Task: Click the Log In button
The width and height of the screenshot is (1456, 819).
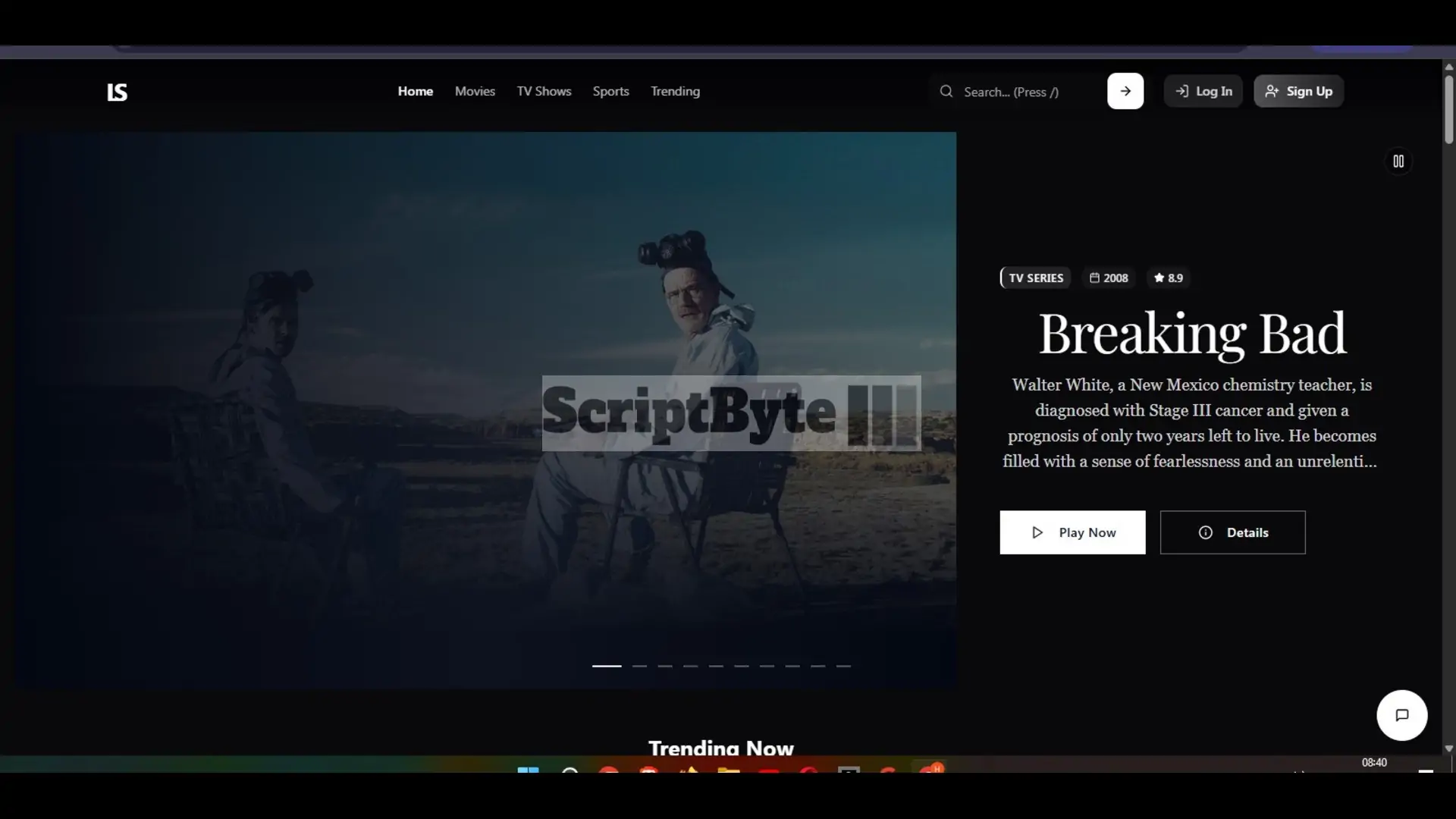Action: 1203,91
